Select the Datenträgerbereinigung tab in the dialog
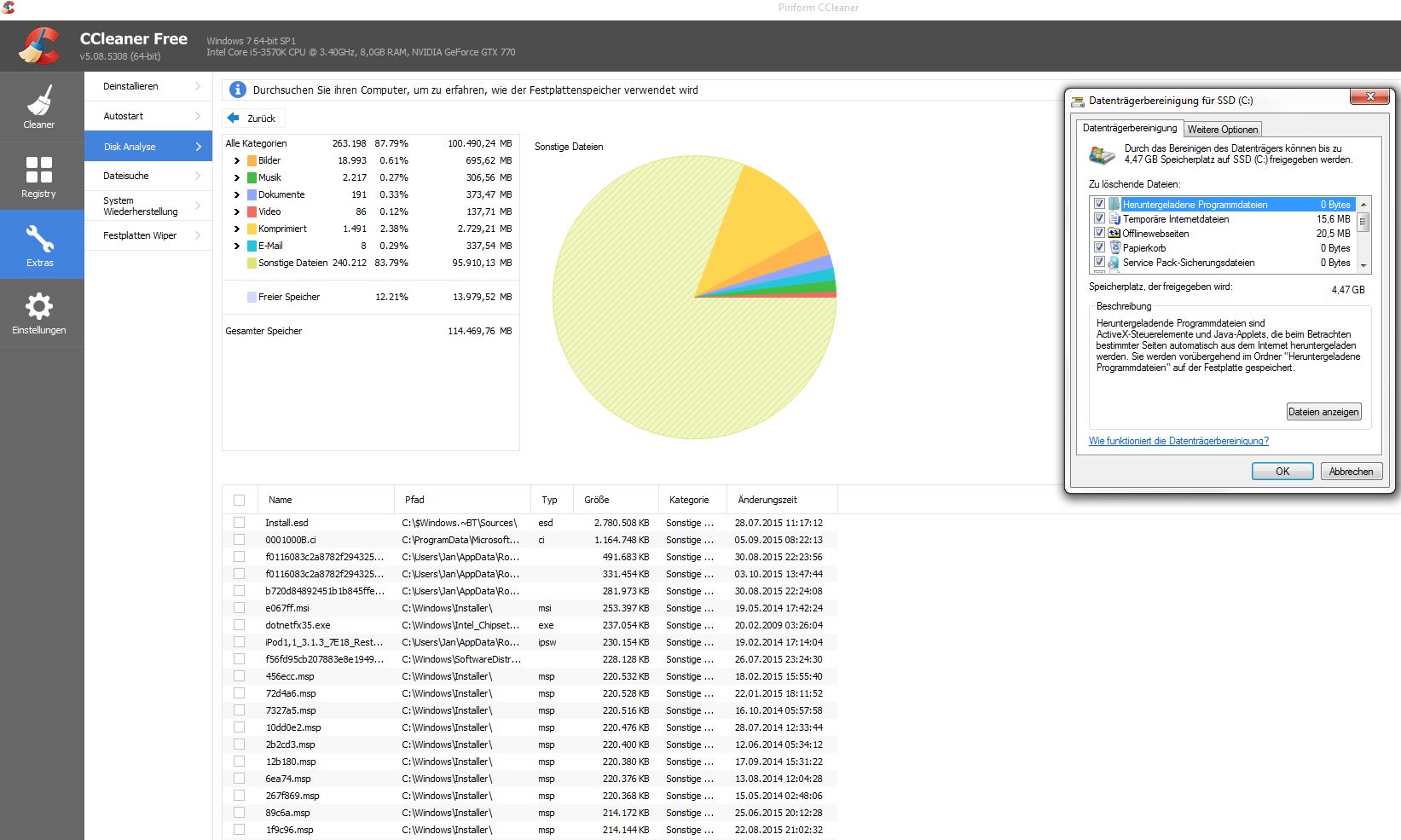Viewport: 1401px width, 840px height. (x=1130, y=128)
